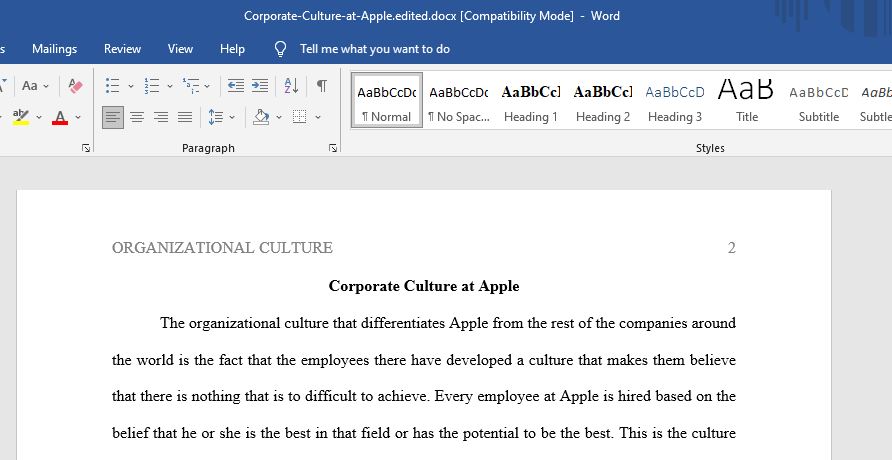The image size is (892, 460).
Task: Toggle Justify alignment
Action: tap(185, 117)
